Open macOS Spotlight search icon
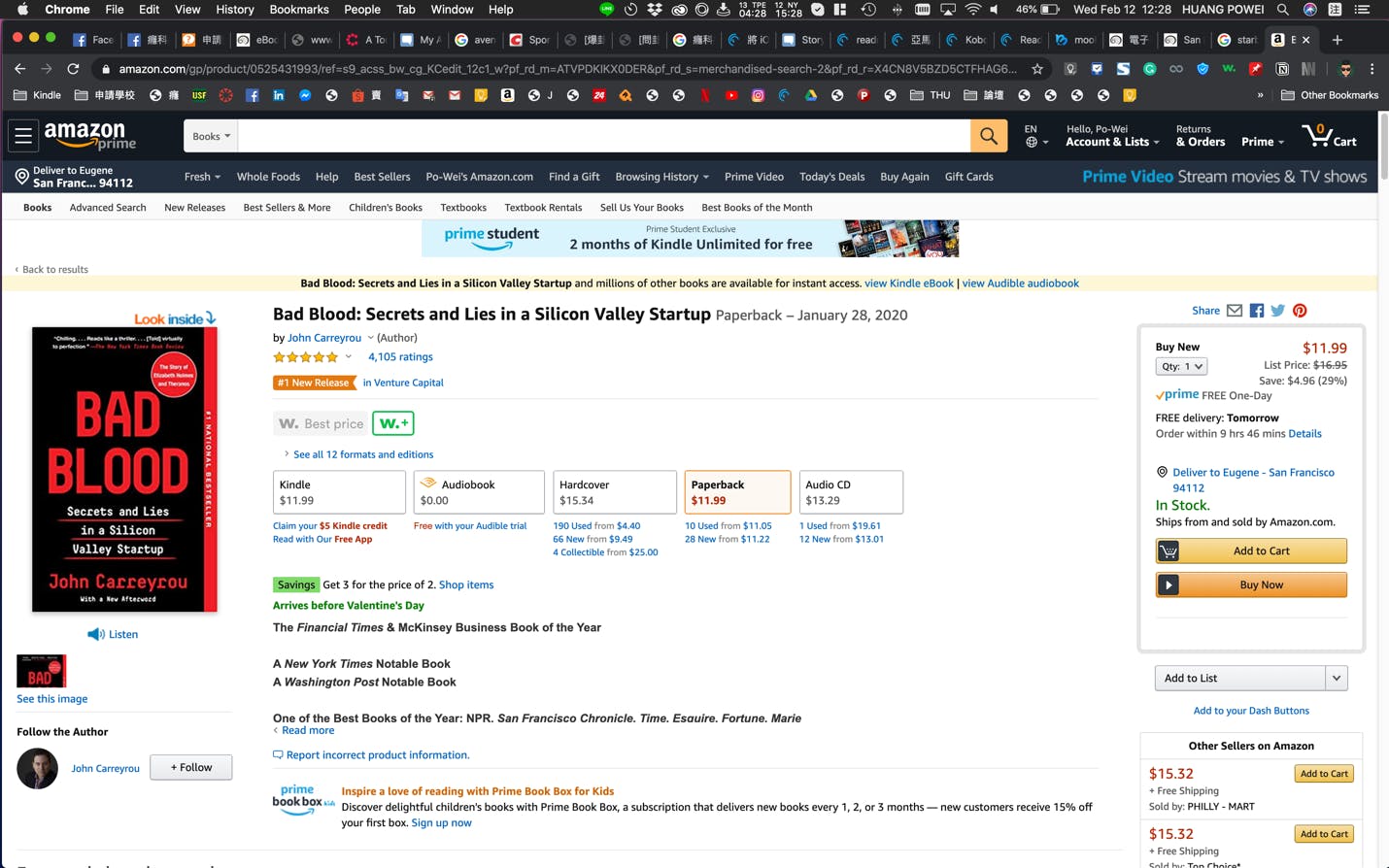1389x868 pixels. 1282,10
